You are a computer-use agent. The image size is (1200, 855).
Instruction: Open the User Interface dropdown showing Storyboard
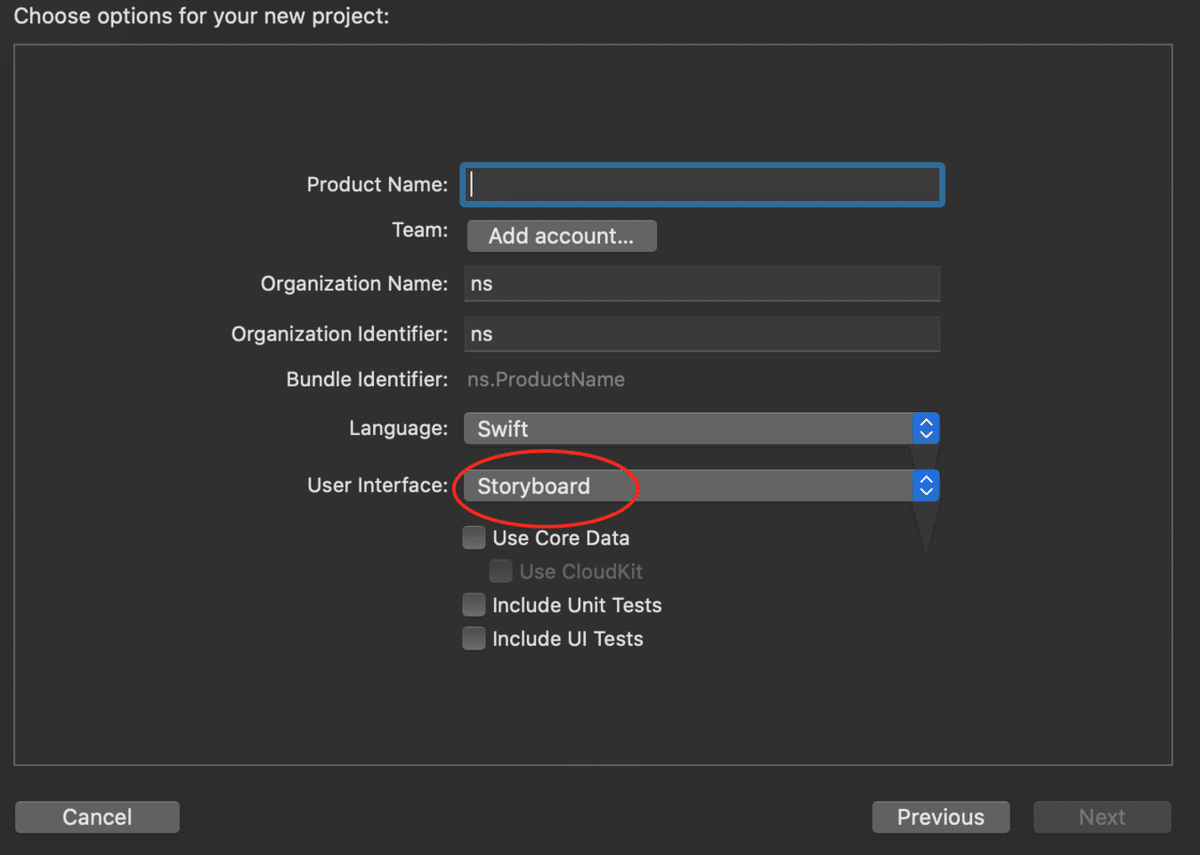pyautogui.click(x=688, y=486)
